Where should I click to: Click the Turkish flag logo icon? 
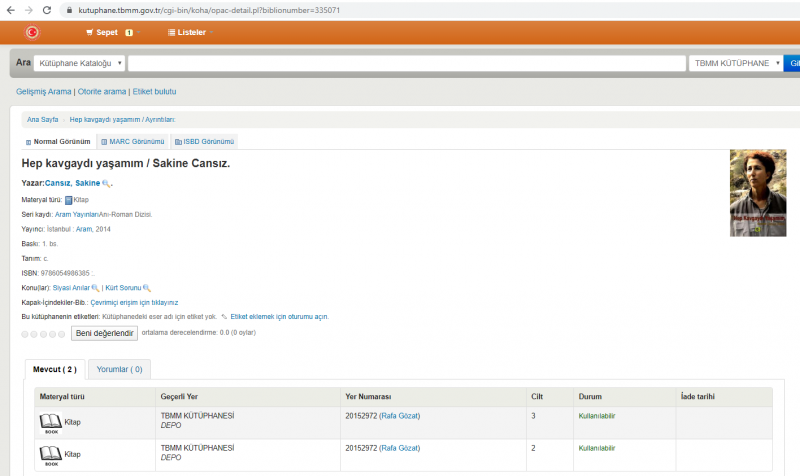pyautogui.click(x=32, y=32)
